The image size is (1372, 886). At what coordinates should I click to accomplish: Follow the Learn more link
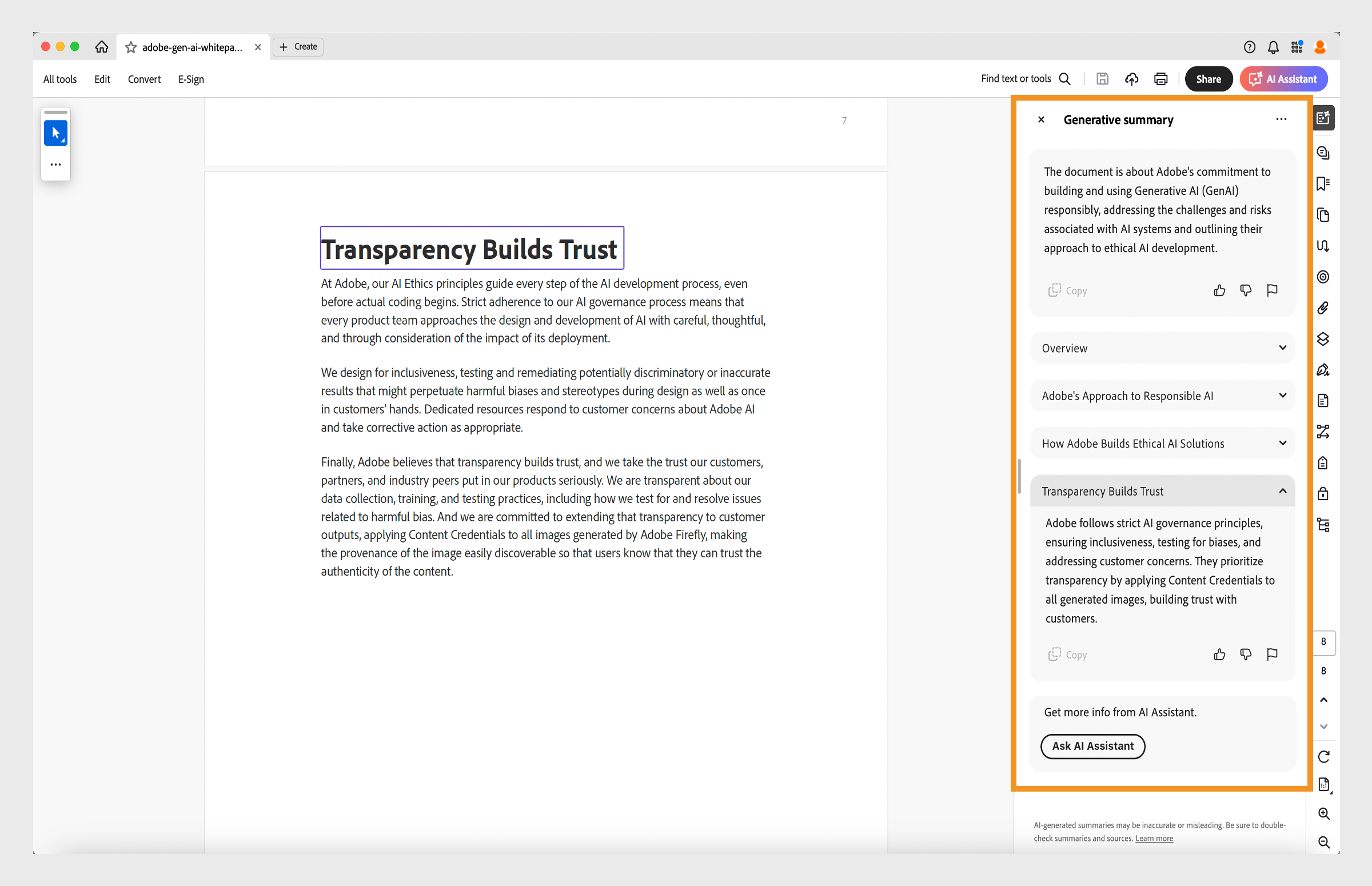pos(1154,839)
